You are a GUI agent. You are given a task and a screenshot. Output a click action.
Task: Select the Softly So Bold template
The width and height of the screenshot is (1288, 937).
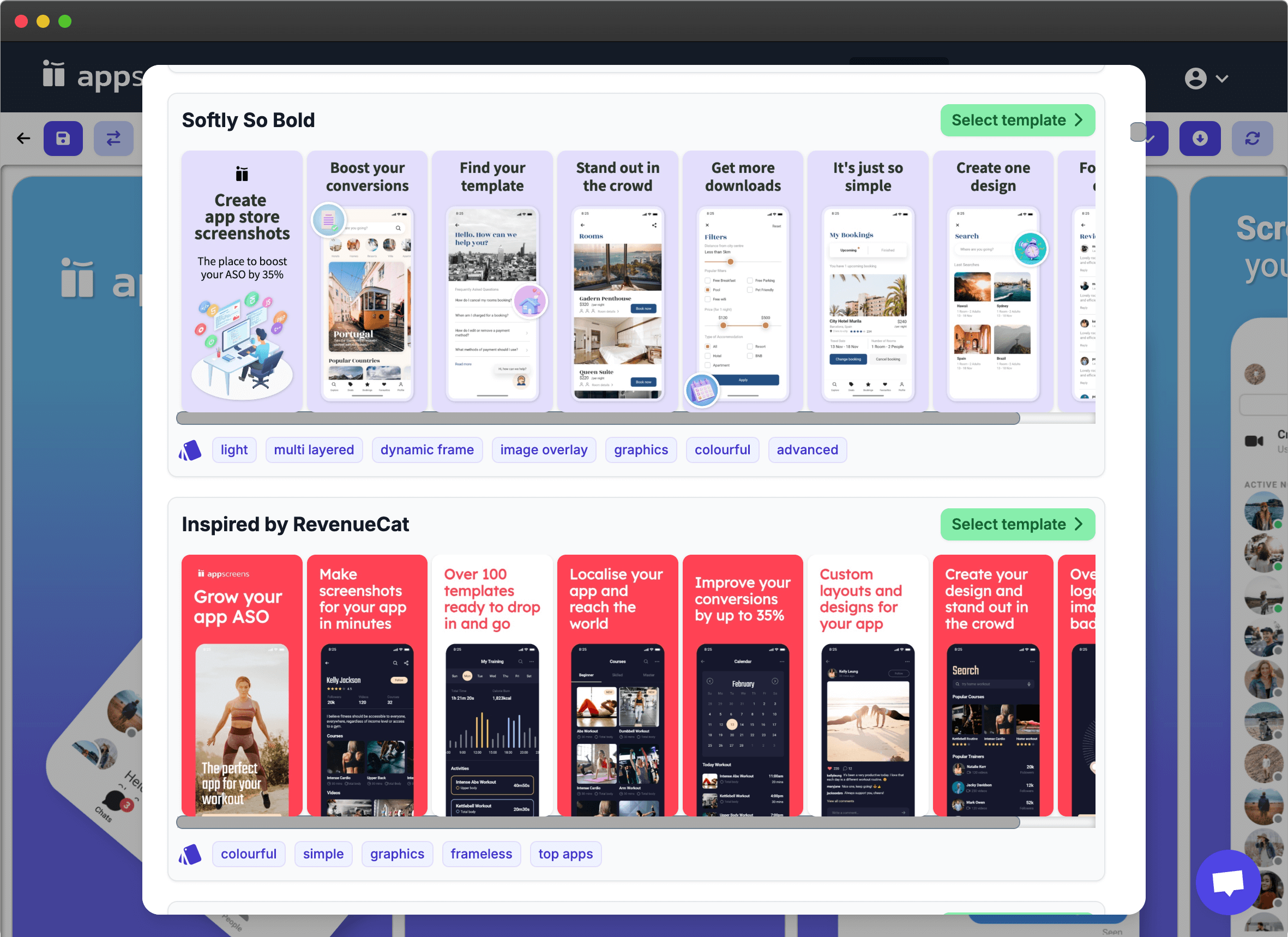pyautogui.click(x=1017, y=120)
